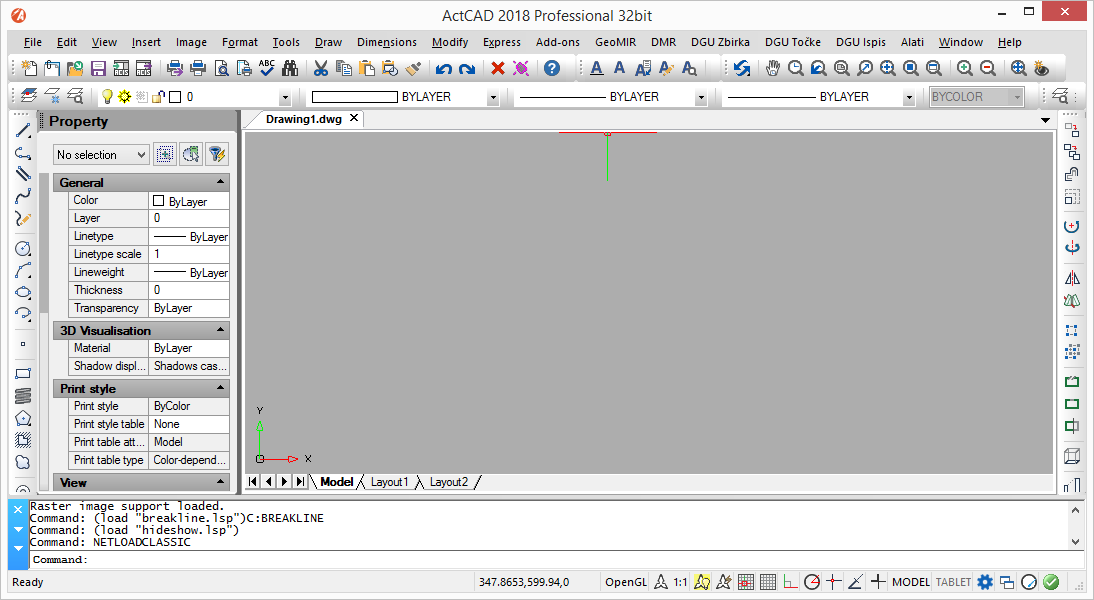Toggle TABLET mode in status bar
The height and width of the screenshot is (600, 1094).
click(x=953, y=582)
